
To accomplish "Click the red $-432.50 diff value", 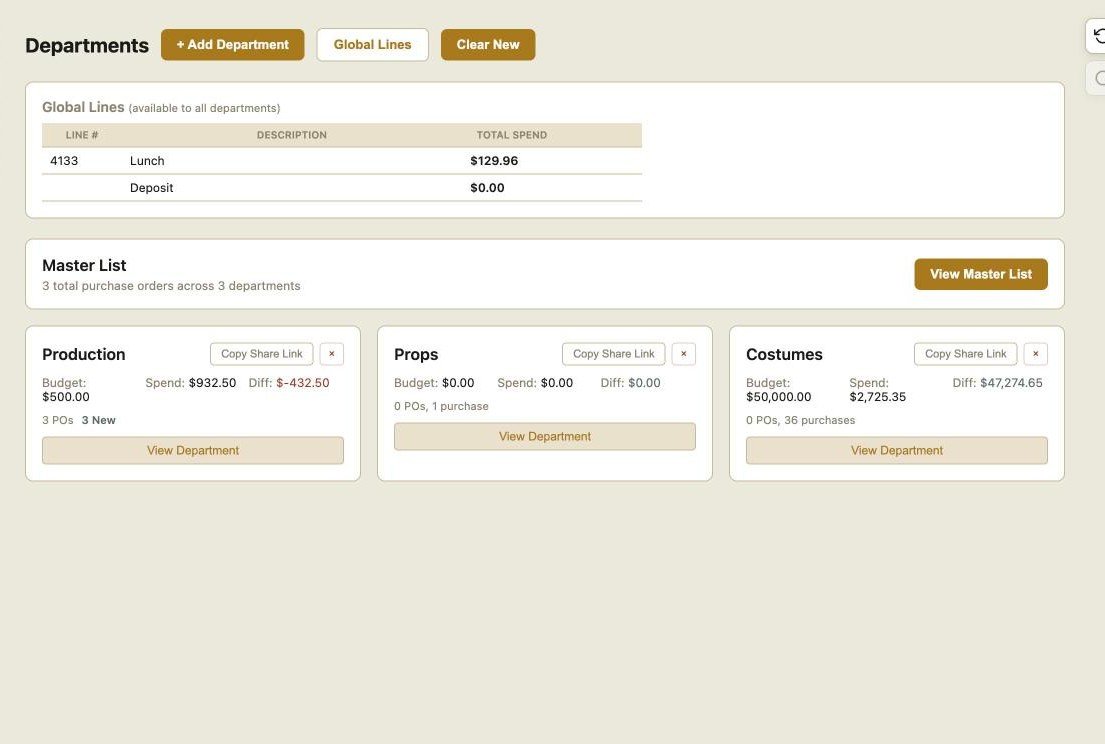I will point(302,383).
